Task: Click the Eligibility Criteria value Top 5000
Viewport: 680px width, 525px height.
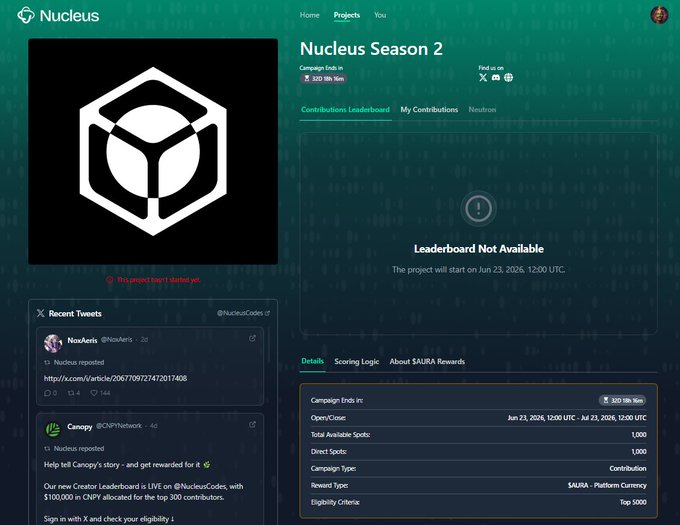Action: coord(633,502)
